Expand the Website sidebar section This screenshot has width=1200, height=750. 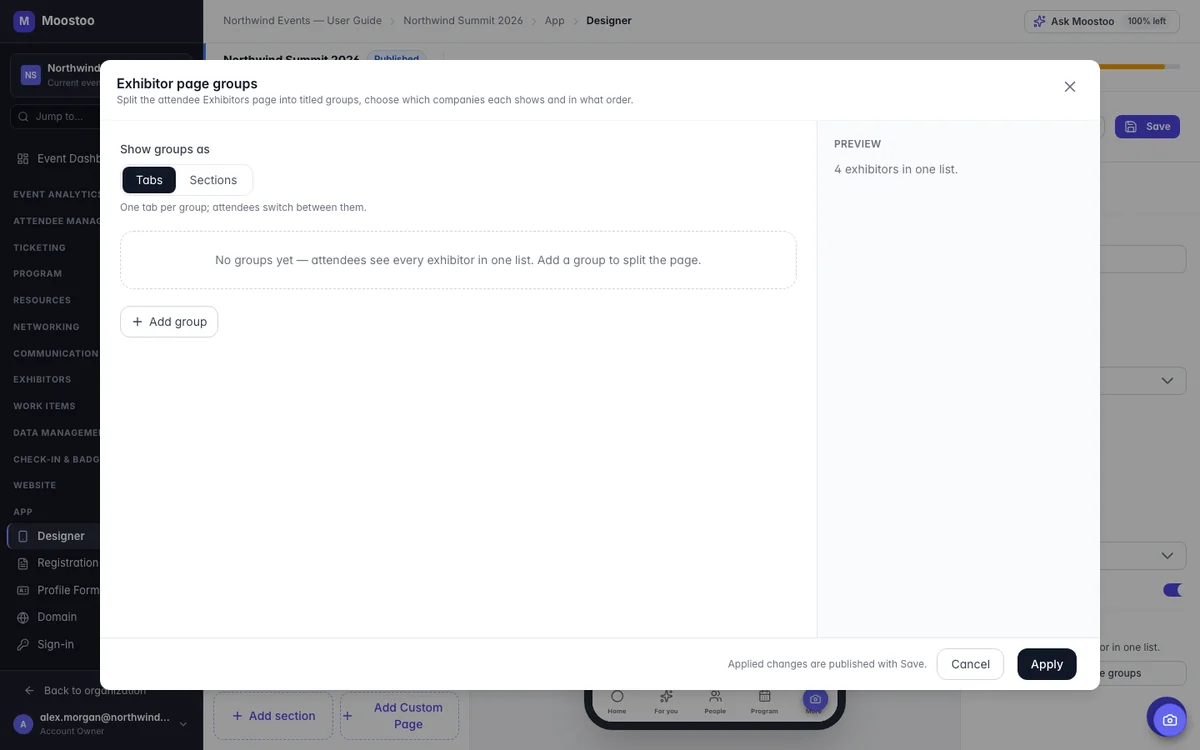coord(35,485)
